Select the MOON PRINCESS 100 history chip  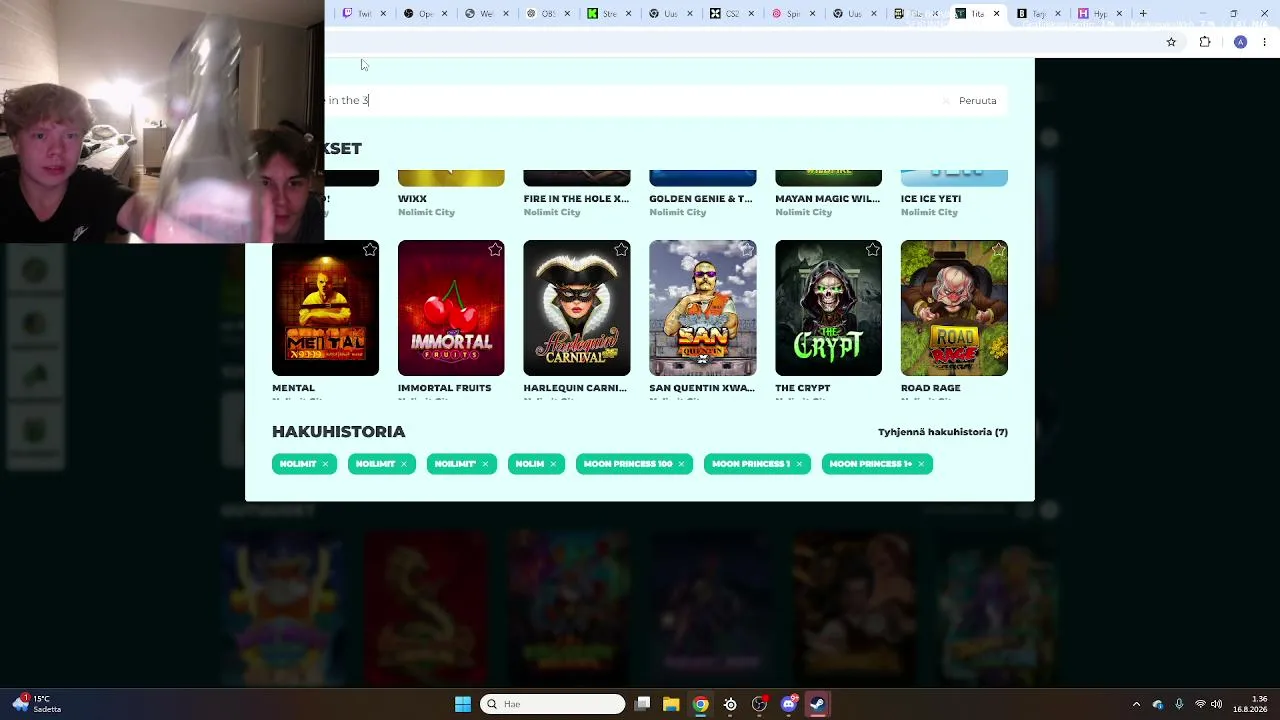click(628, 464)
